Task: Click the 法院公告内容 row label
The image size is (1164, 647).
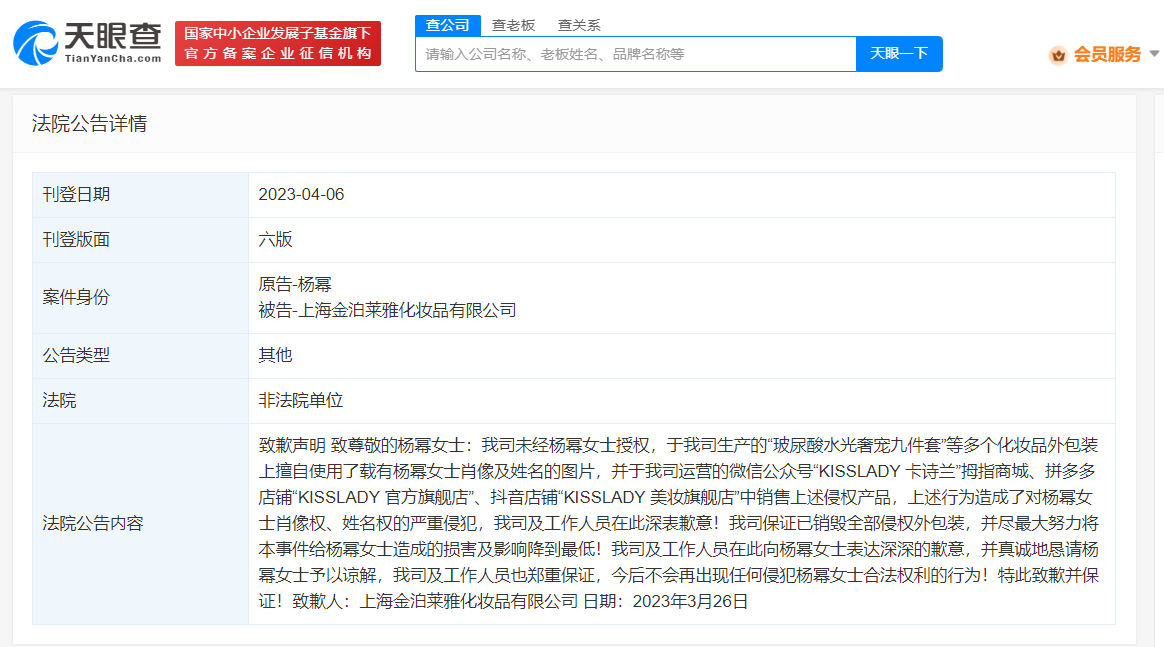Action: pyautogui.click(x=93, y=524)
